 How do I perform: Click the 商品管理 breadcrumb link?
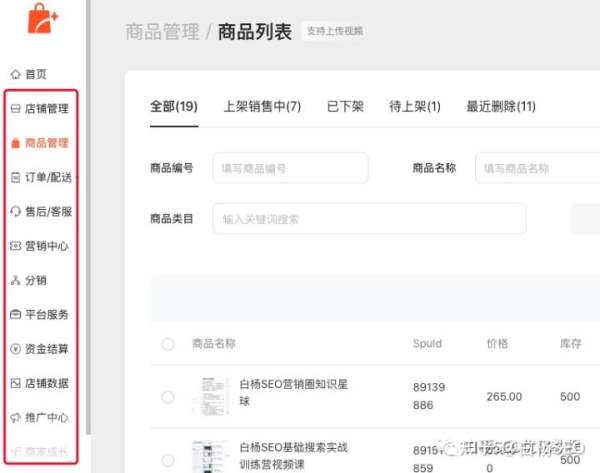click(162, 32)
